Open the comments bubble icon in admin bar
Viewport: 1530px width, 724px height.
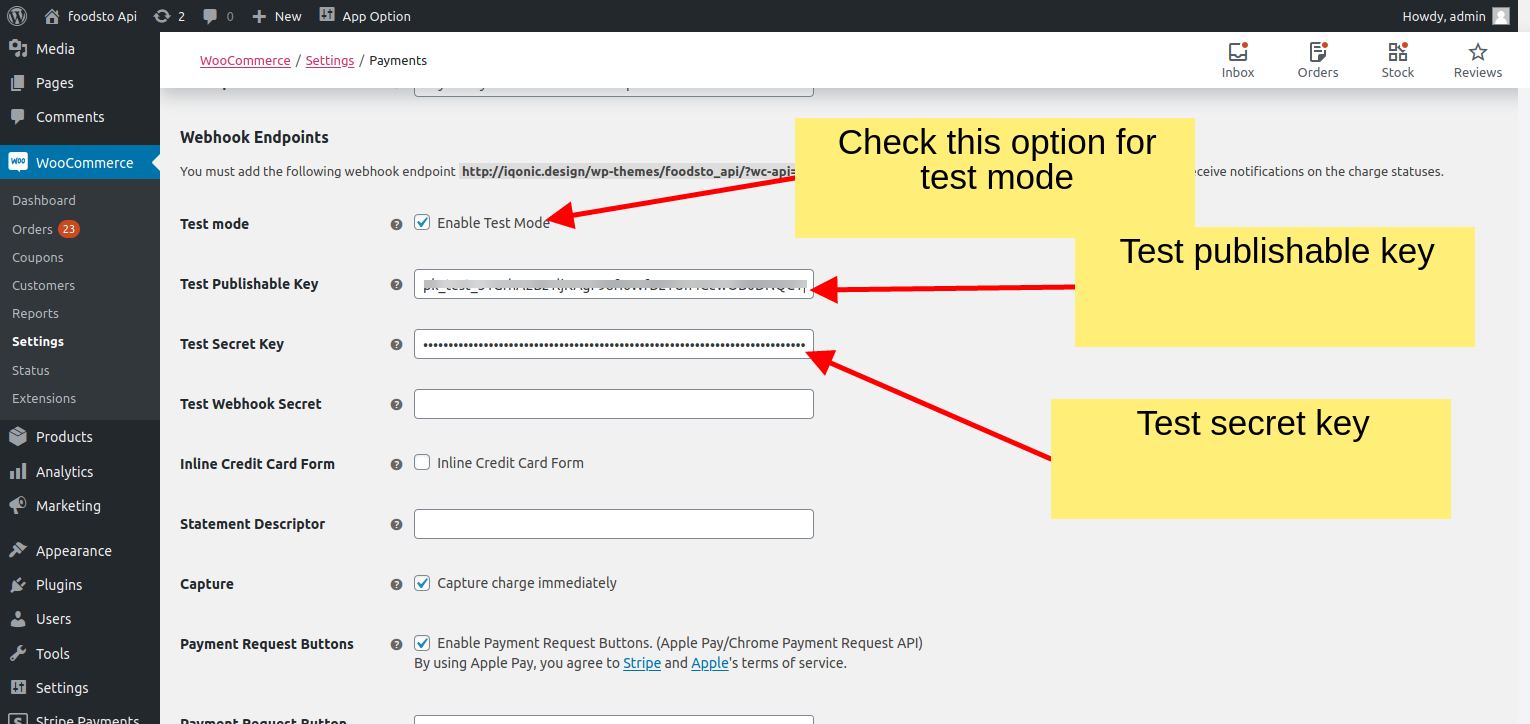coord(210,16)
